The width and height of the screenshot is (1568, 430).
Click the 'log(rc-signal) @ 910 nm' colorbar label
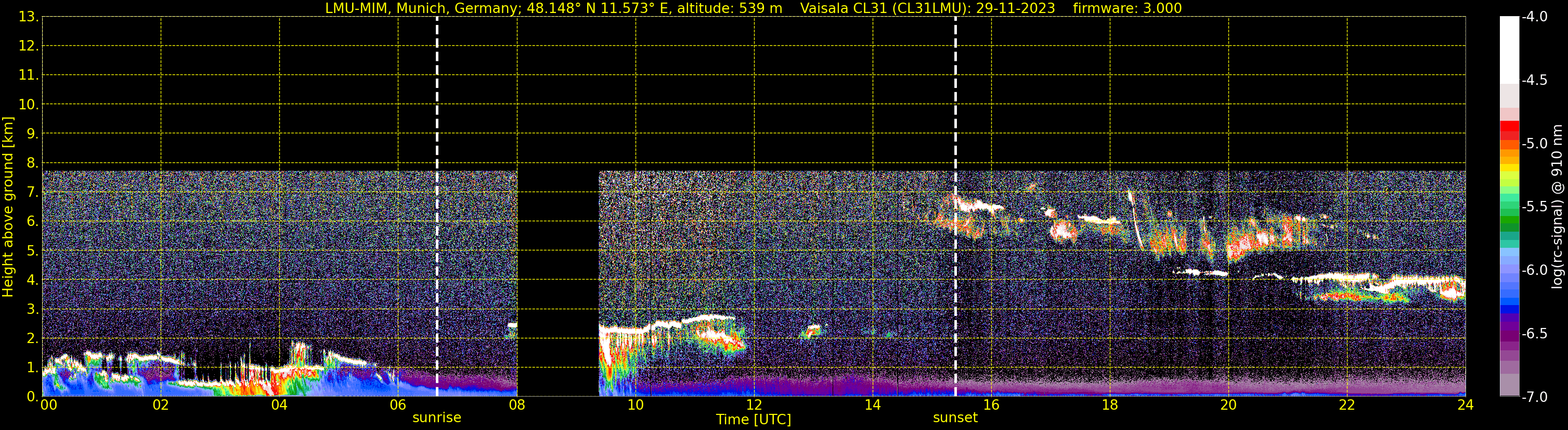point(1557,207)
